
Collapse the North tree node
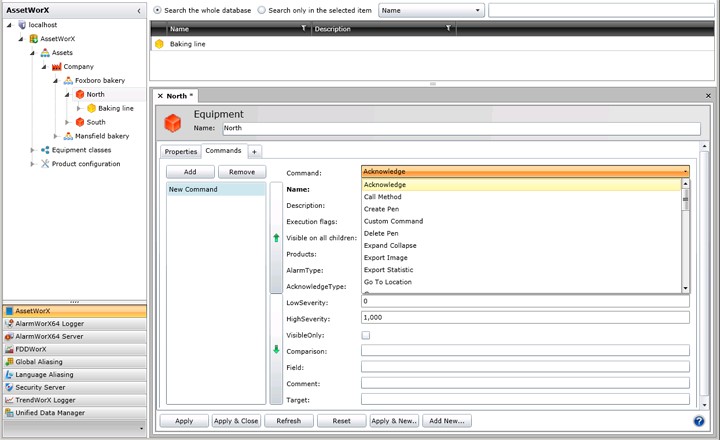click(x=67, y=95)
